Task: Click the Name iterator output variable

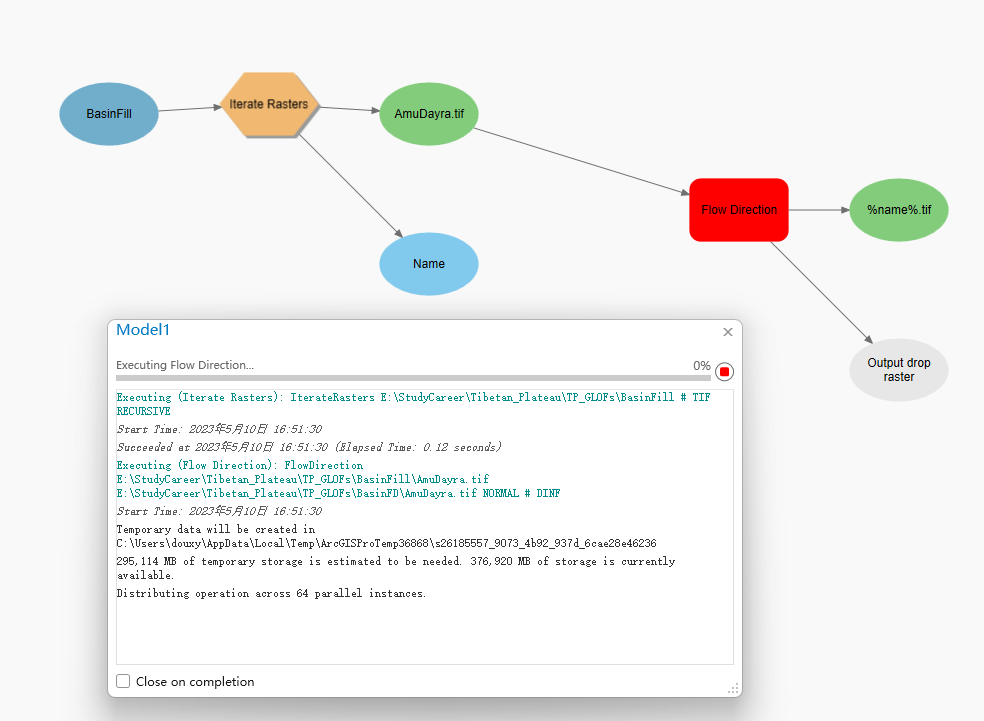Action: tap(428, 263)
